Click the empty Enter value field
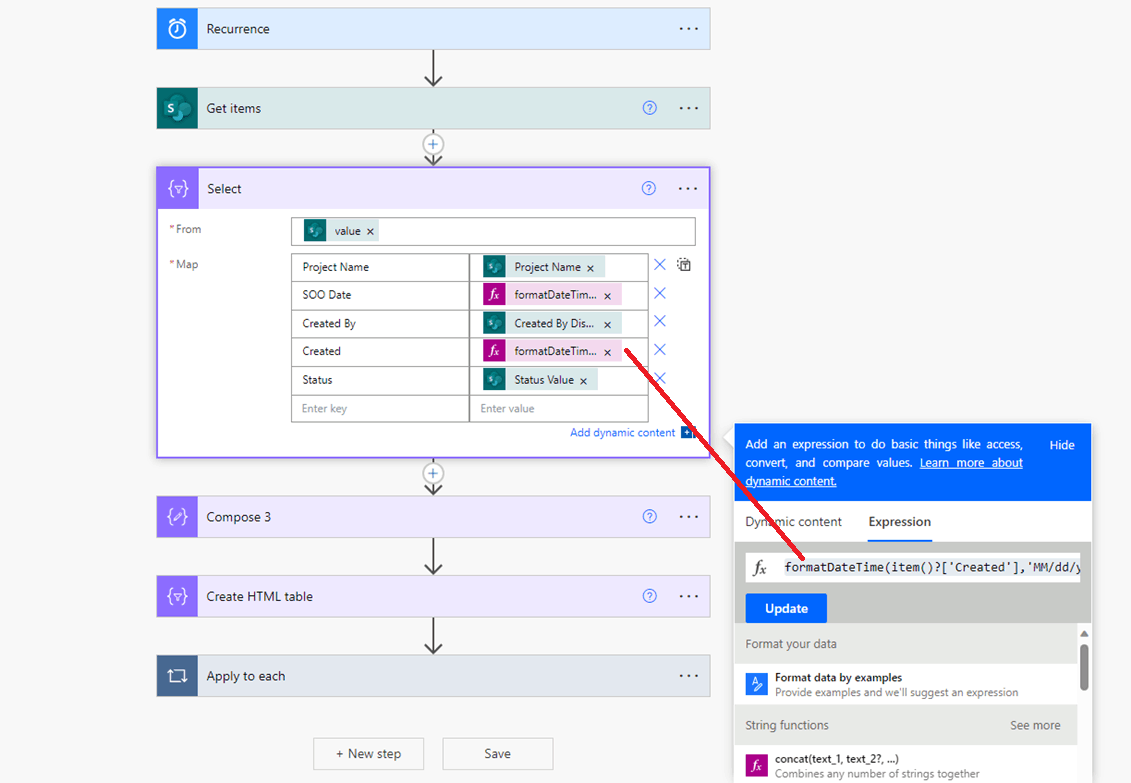1131x783 pixels. click(559, 409)
